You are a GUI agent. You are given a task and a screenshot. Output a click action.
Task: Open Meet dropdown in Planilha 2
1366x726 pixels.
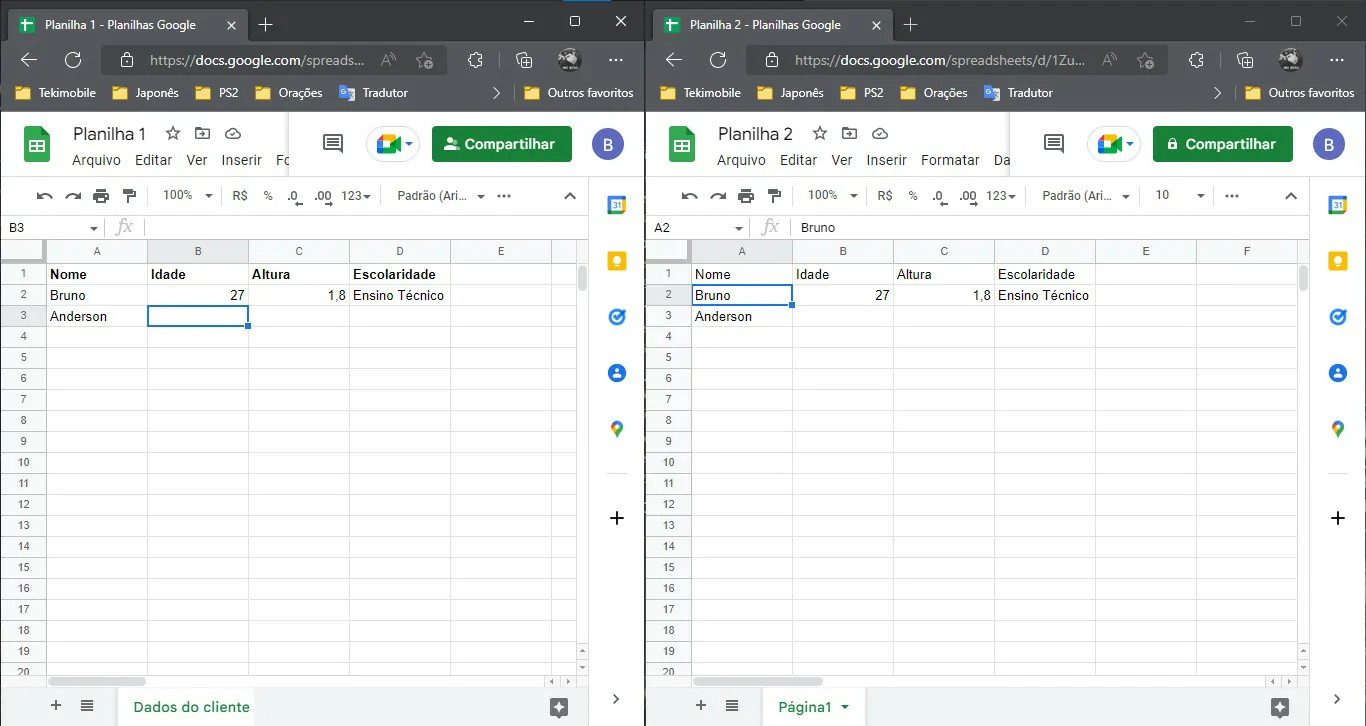tap(1132, 144)
